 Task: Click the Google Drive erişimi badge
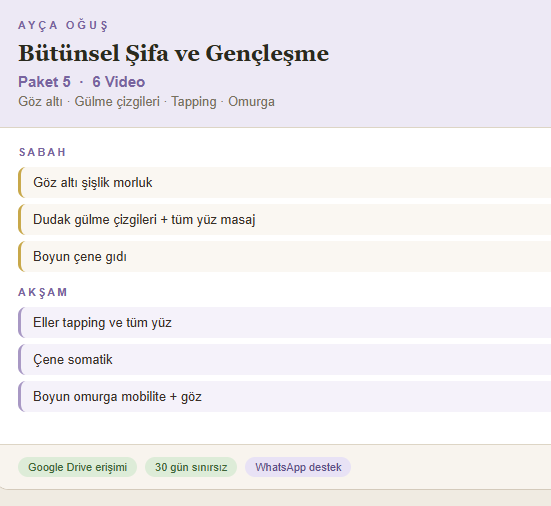point(77,467)
